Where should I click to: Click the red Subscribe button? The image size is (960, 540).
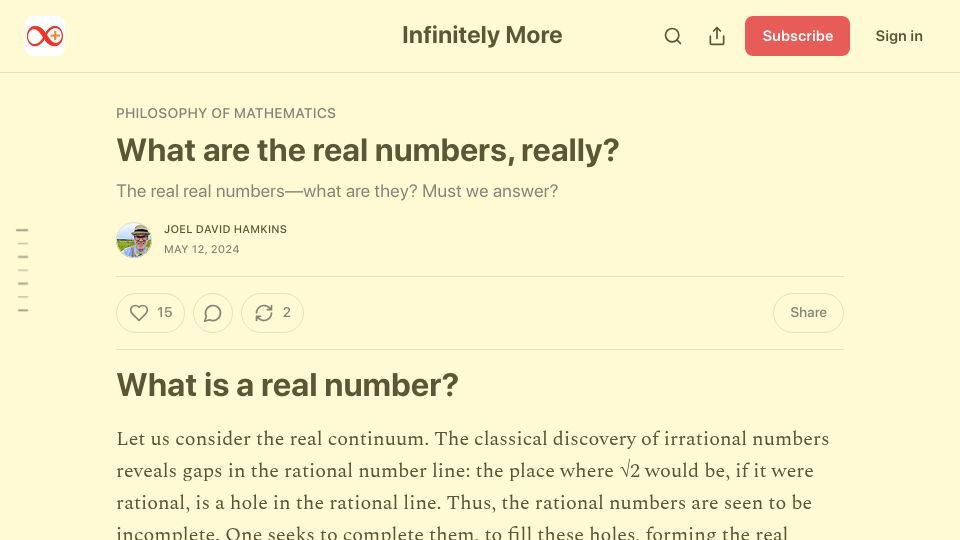point(797,36)
